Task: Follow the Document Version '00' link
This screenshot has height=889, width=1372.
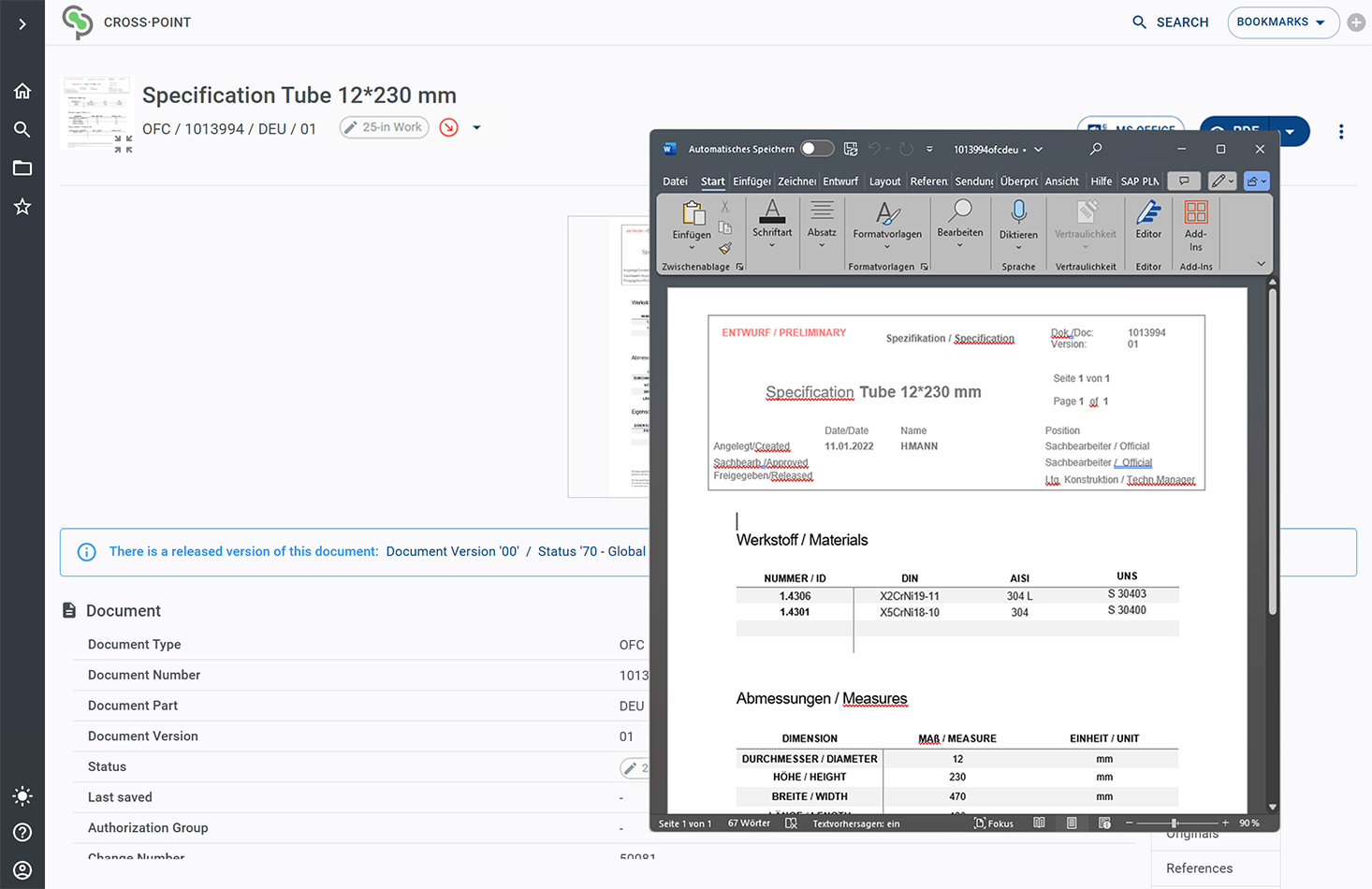Action: click(453, 551)
